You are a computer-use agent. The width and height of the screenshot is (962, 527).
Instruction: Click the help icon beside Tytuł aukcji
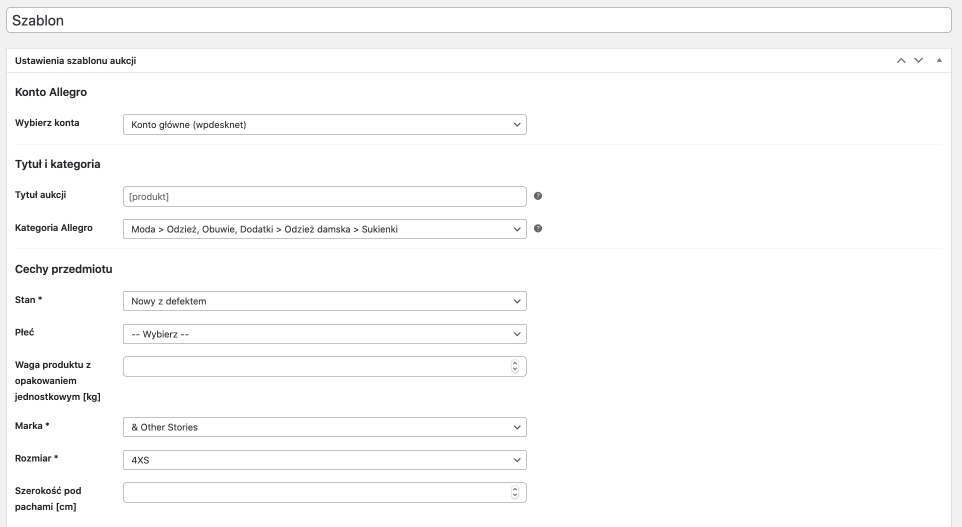(538, 196)
